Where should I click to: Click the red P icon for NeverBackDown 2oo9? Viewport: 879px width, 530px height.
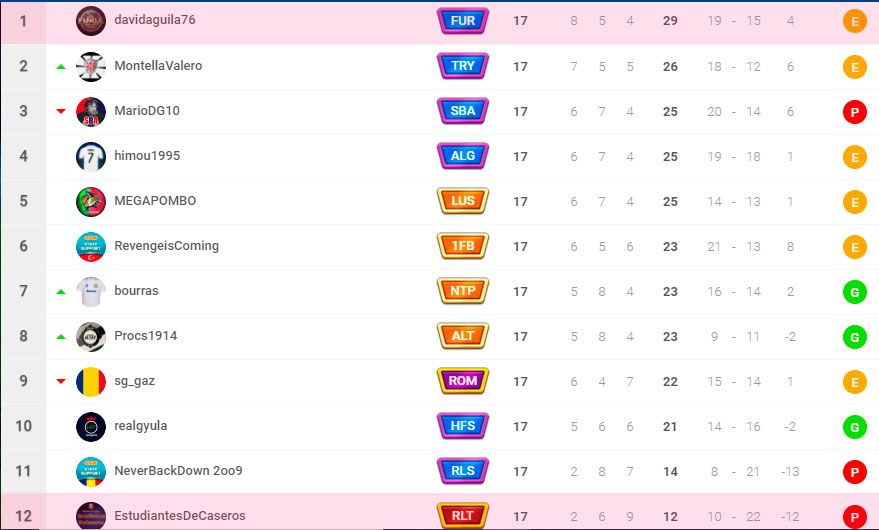coord(854,472)
